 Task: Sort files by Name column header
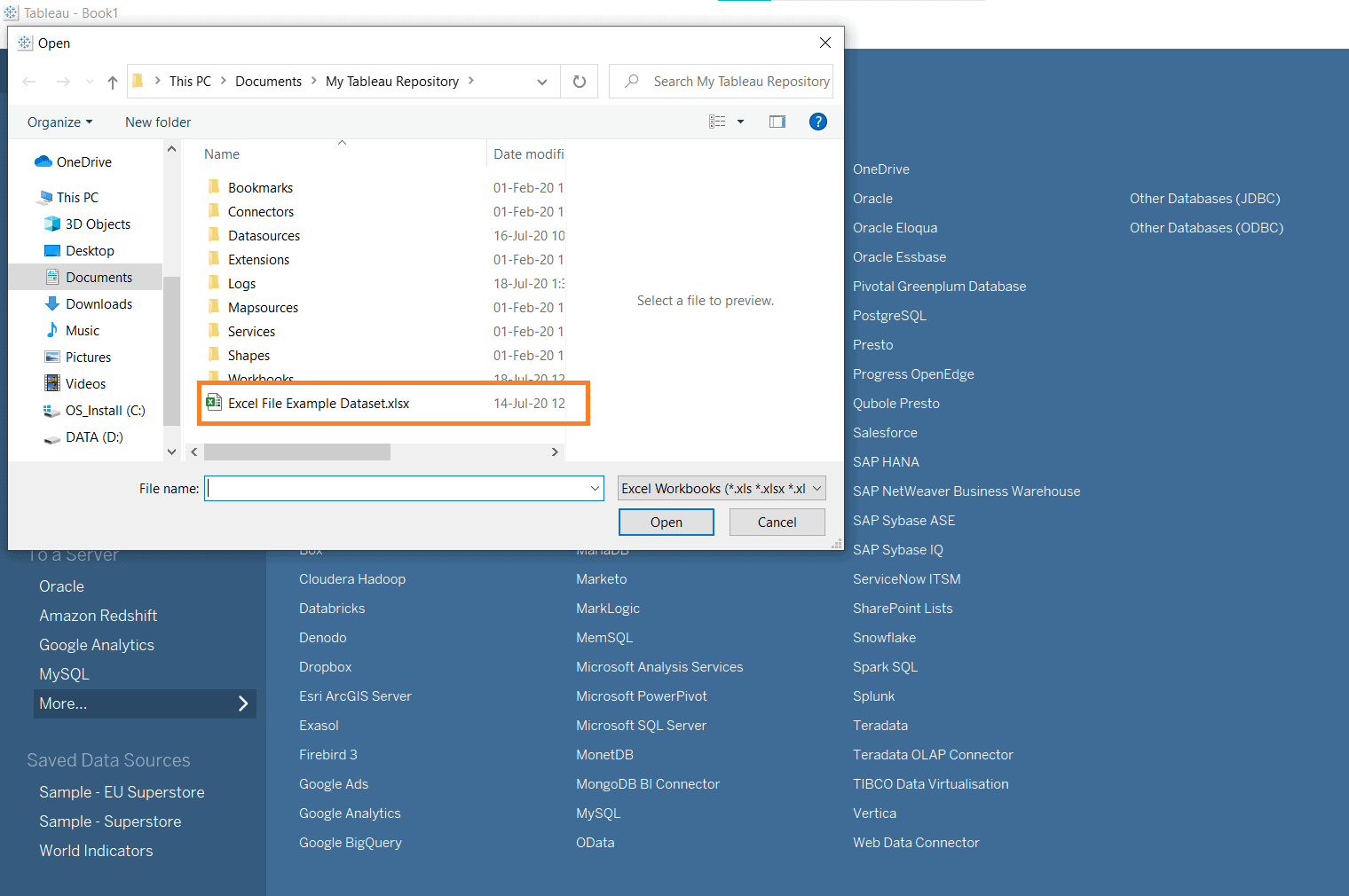222,153
